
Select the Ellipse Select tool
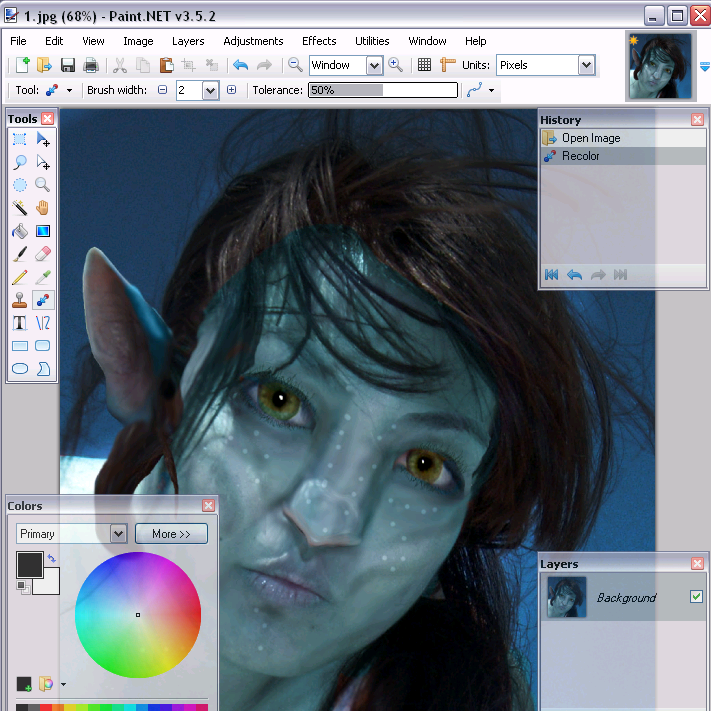(x=19, y=185)
